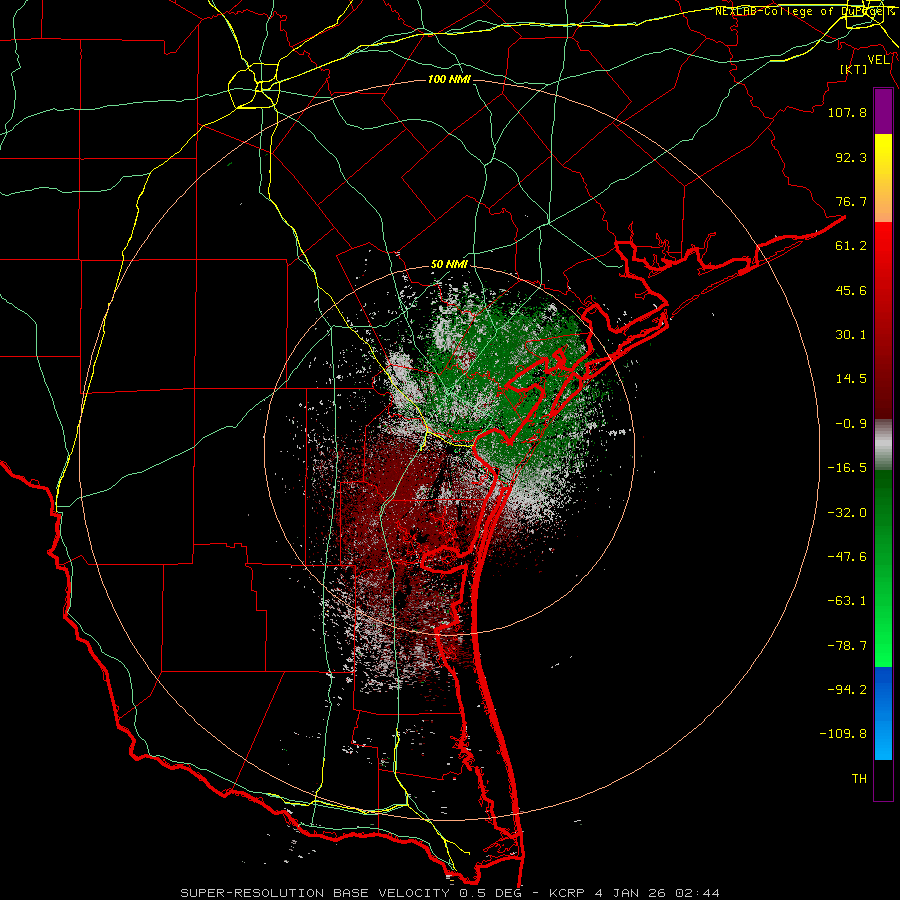The height and width of the screenshot is (900, 900).
Task: Click the -63.1 legend value
Action: [x=847, y=601]
